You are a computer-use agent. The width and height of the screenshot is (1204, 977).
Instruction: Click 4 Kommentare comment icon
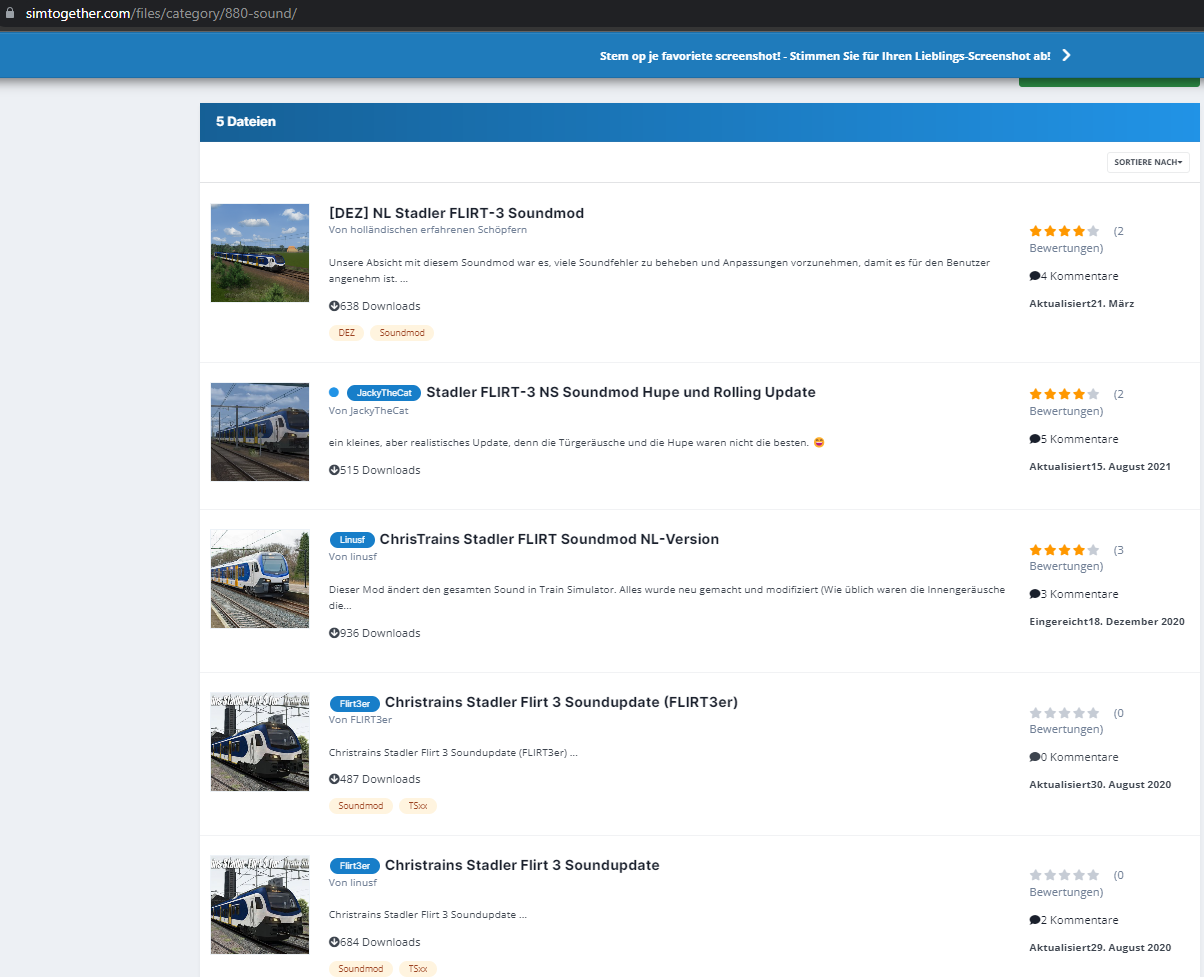coord(1035,276)
